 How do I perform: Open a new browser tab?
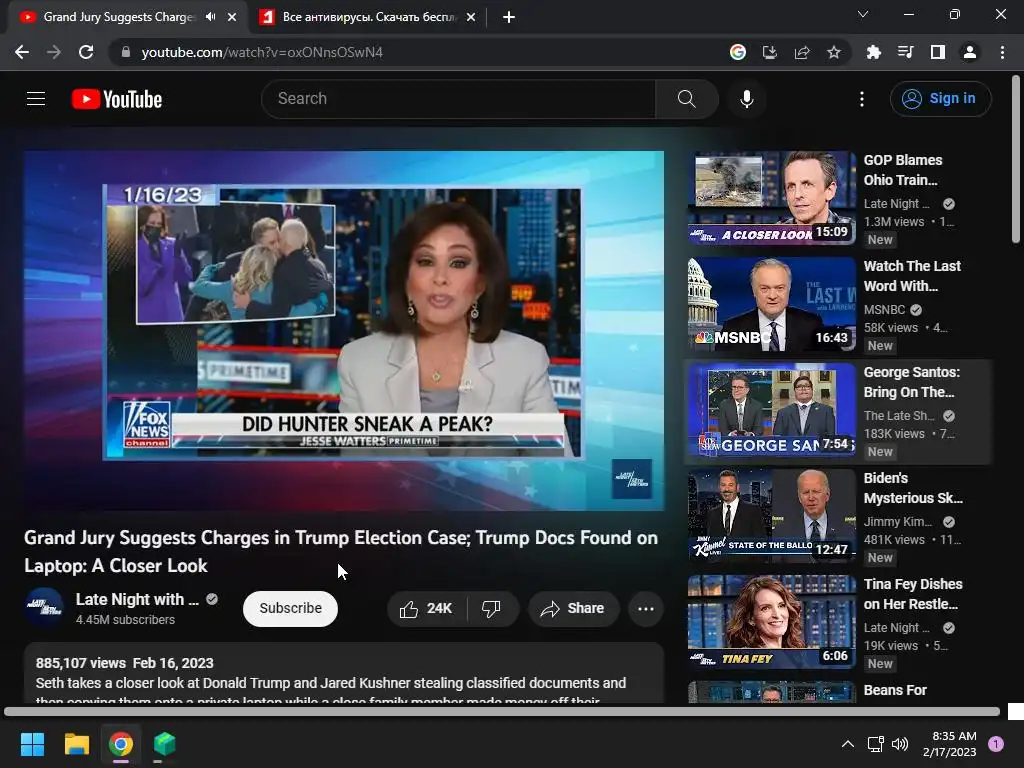(509, 17)
